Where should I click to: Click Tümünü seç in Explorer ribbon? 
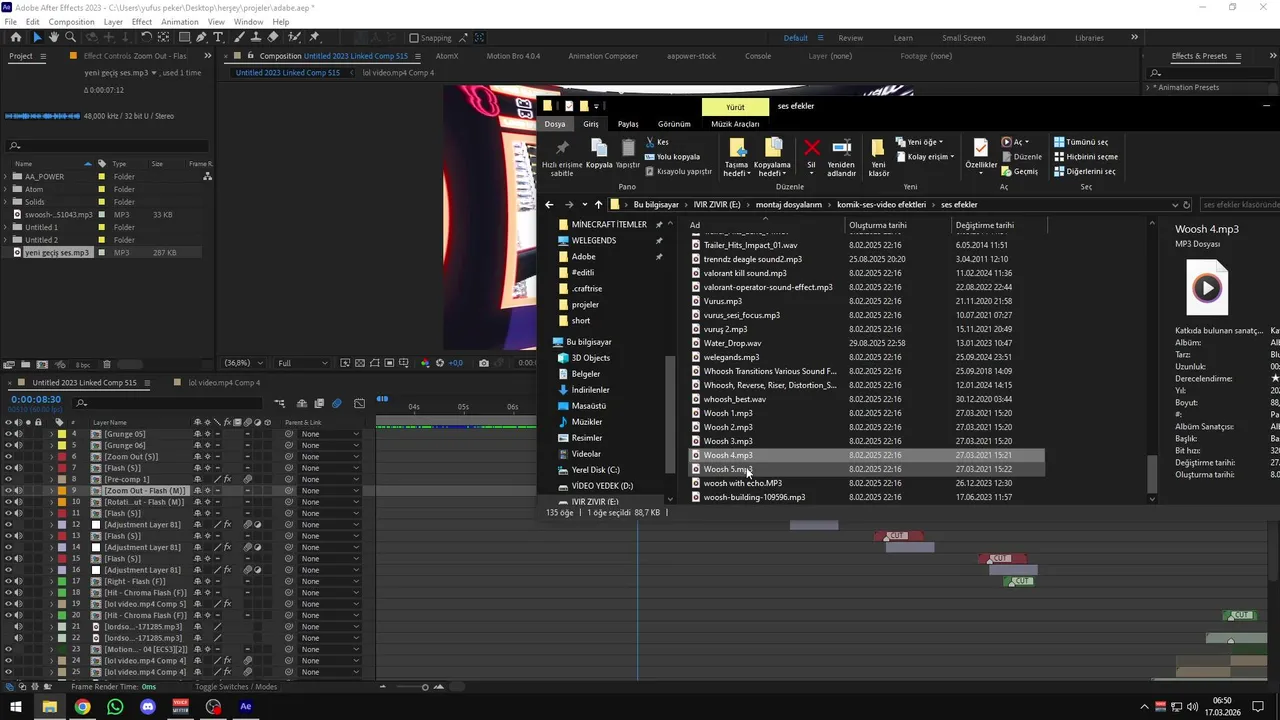click(1080, 142)
